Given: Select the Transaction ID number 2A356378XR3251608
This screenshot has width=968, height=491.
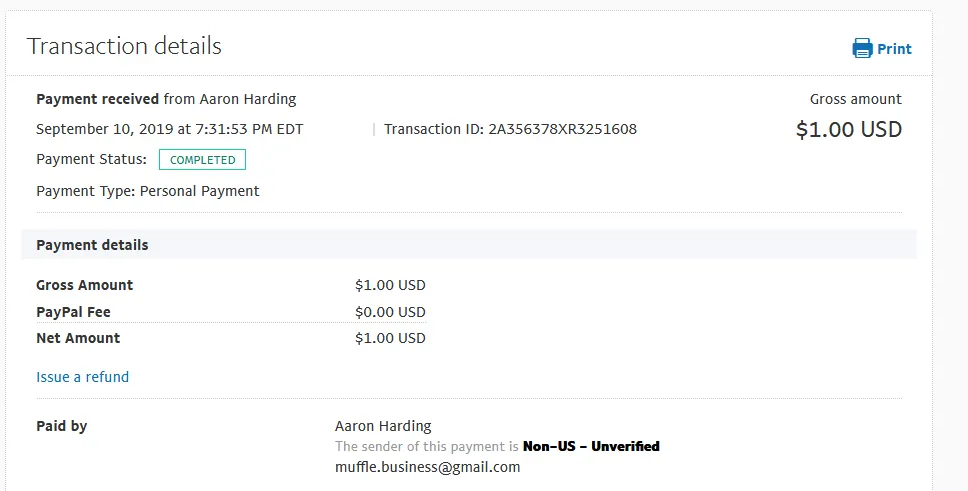Looking at the screenshot, I should (x=562, y=129).
